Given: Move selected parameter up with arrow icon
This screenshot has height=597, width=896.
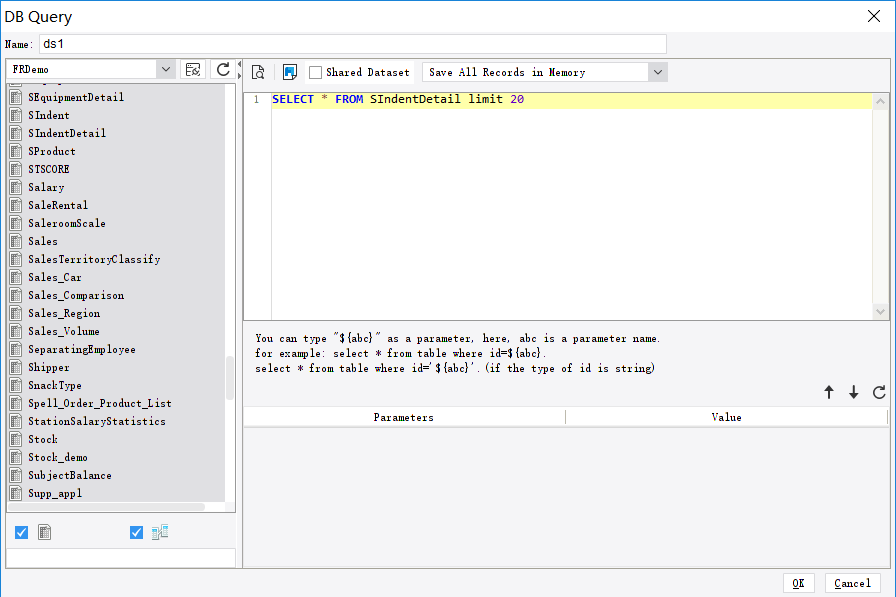Looking at the screenshot, I should tap(829, 392).
